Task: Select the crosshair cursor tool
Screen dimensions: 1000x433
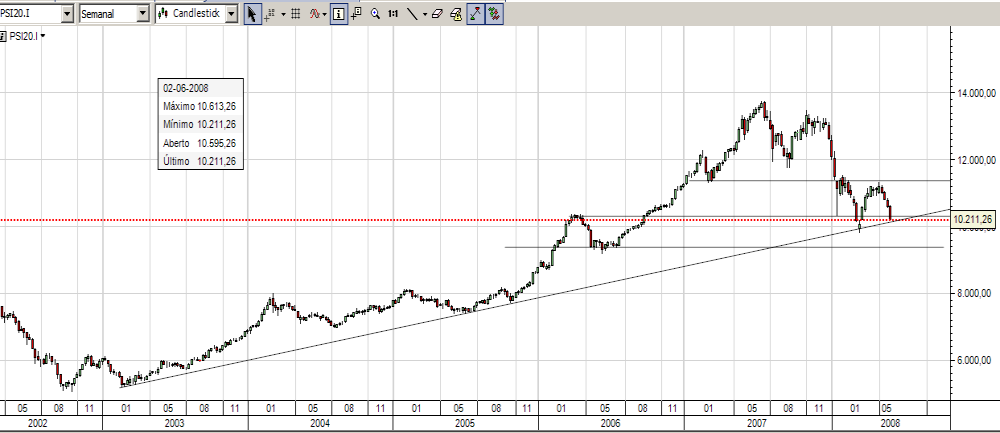Action: click(270, 13)
